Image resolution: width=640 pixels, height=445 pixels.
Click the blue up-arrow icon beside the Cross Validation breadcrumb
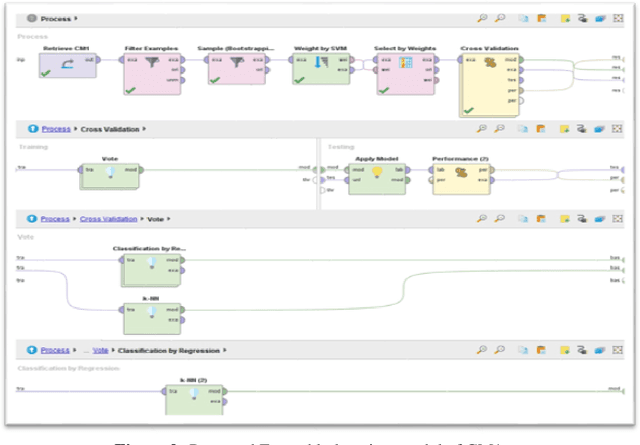click(x=33, y=129)
